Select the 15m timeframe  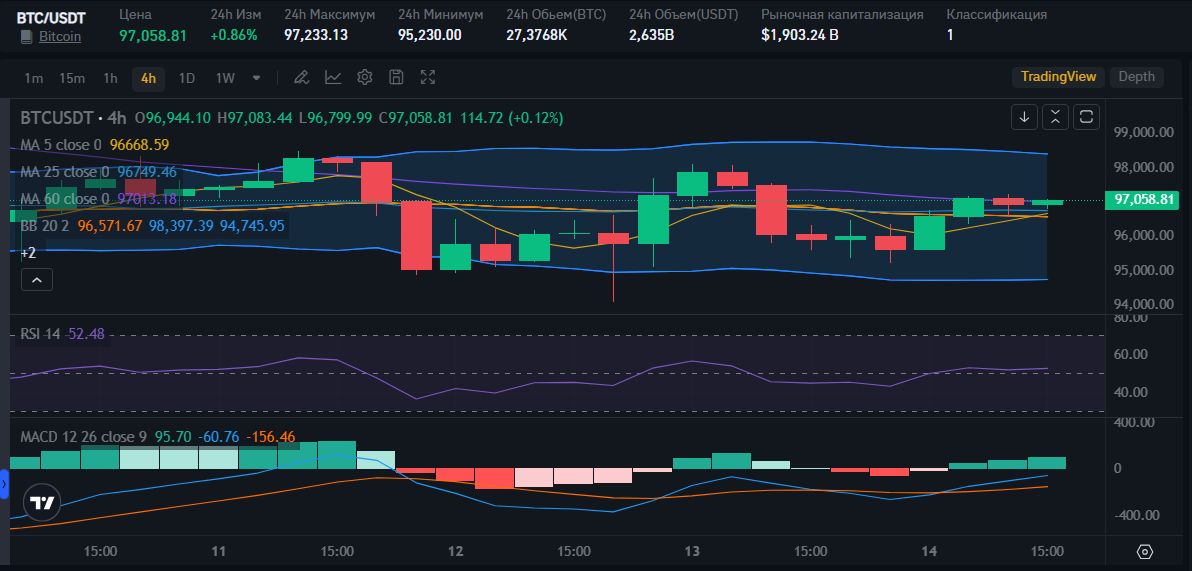point(72,78)
